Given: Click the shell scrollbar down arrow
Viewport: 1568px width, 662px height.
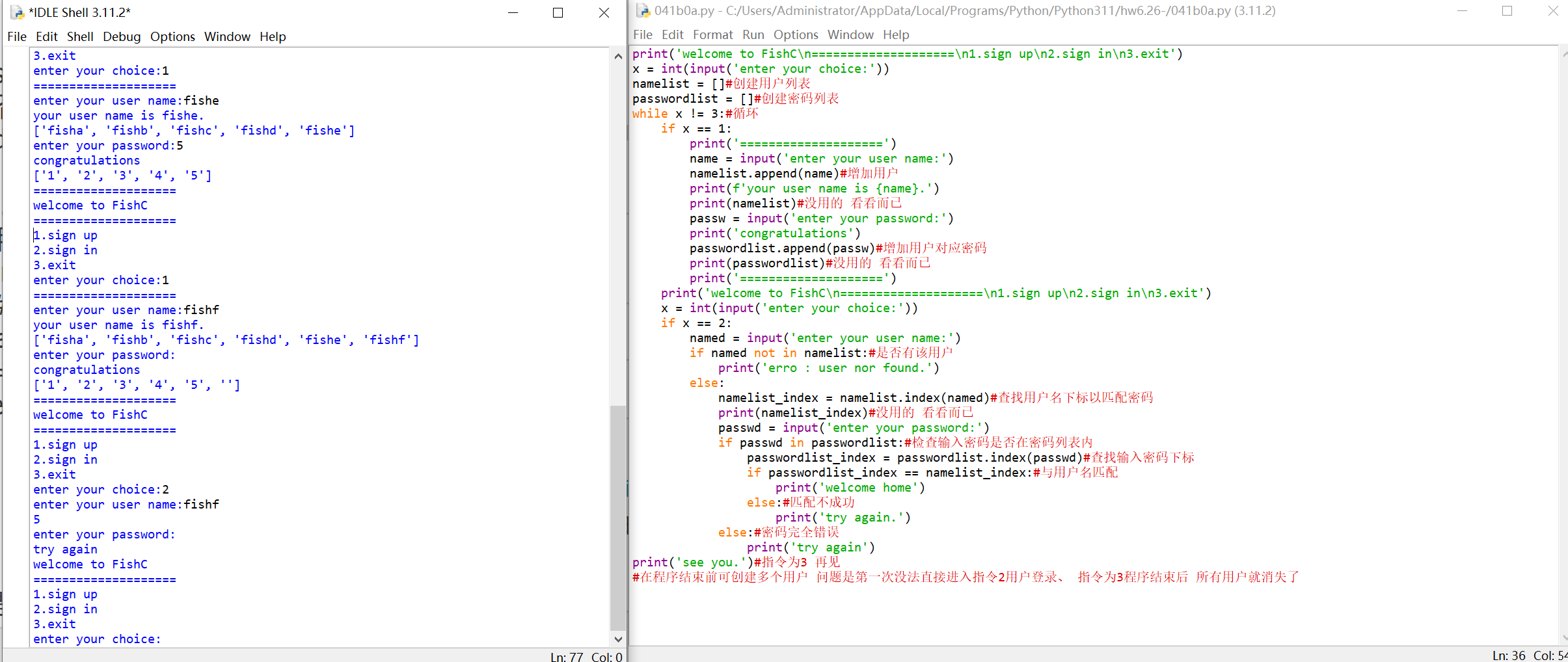Looking at the screenshot, I should point(618,639).
